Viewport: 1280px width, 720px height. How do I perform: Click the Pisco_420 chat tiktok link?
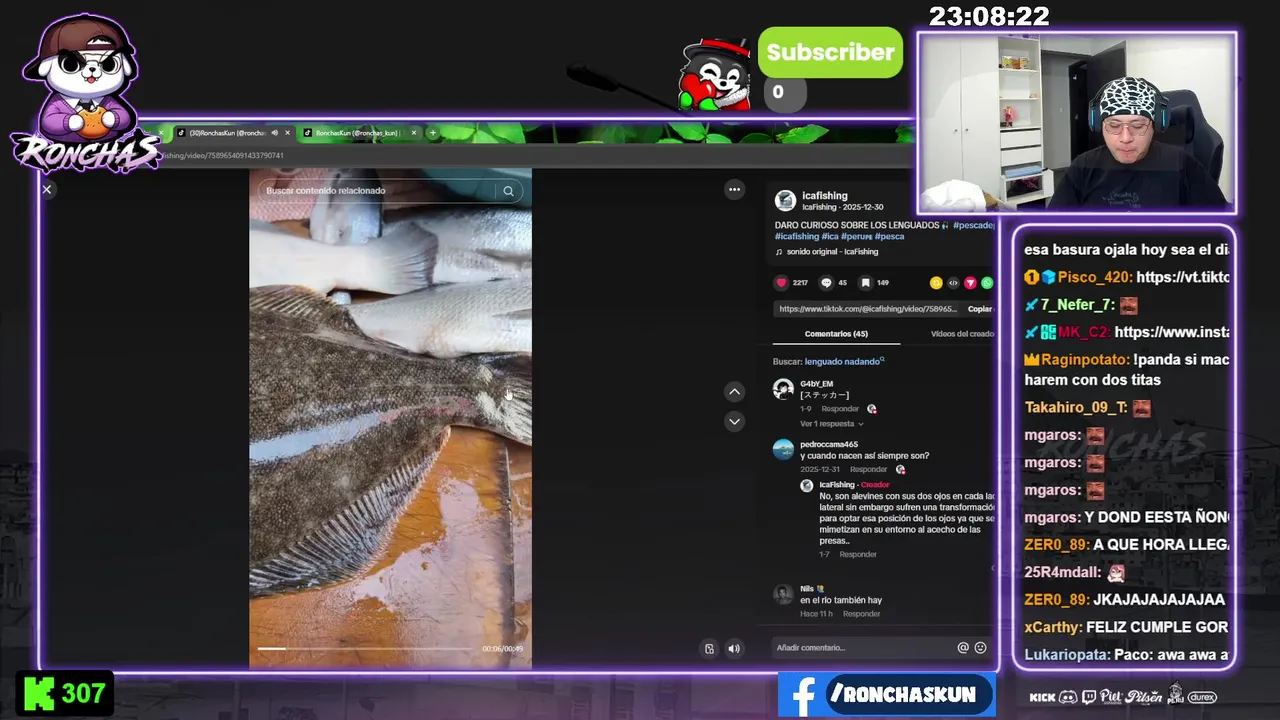click(1183, 277)
